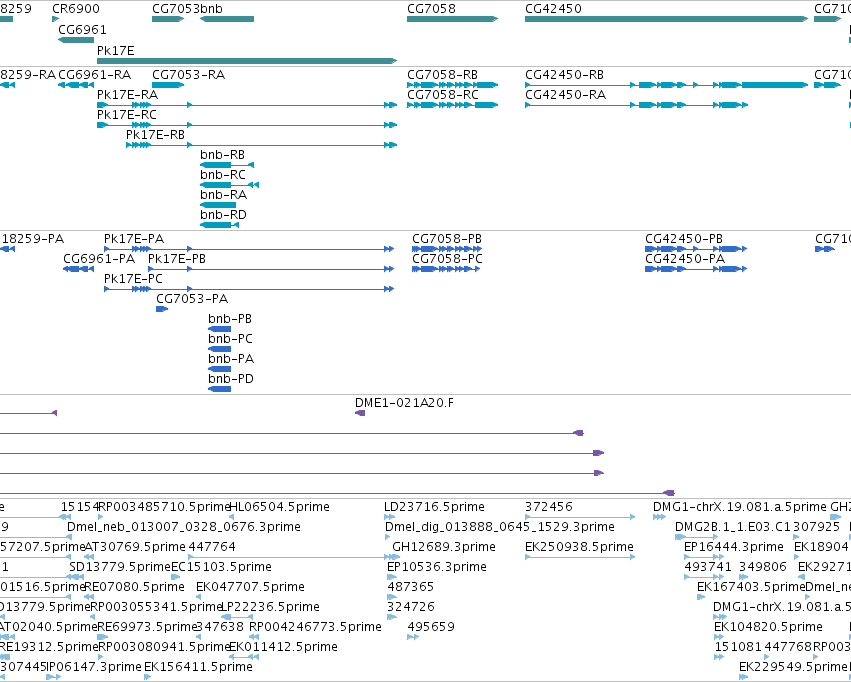Select the 372456 EST label
Image resolution: width=851 pixels, height=682 pixels.
[x=549, y=507]
